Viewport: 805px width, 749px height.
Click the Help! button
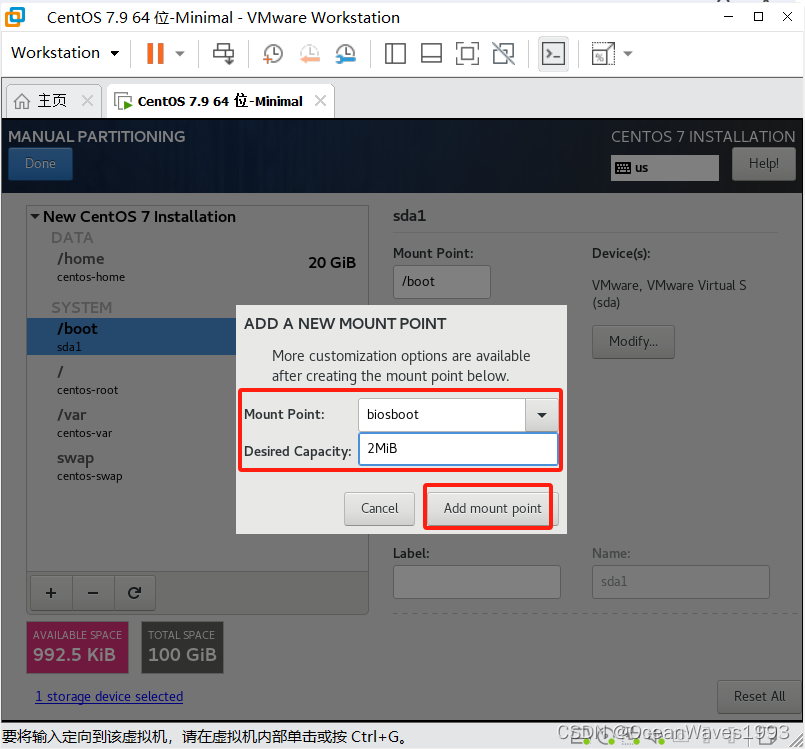763,164
